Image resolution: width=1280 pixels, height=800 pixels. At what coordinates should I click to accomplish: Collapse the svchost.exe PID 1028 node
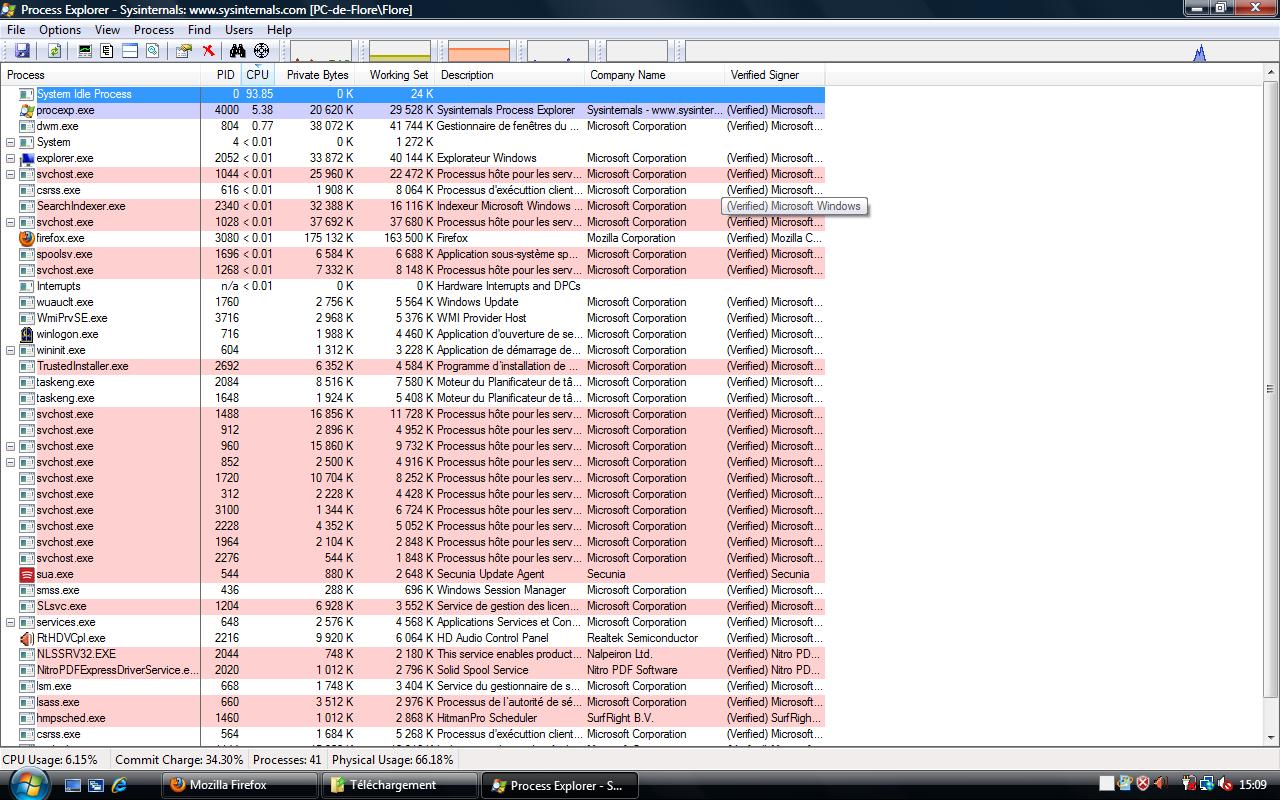click(11, 222)
